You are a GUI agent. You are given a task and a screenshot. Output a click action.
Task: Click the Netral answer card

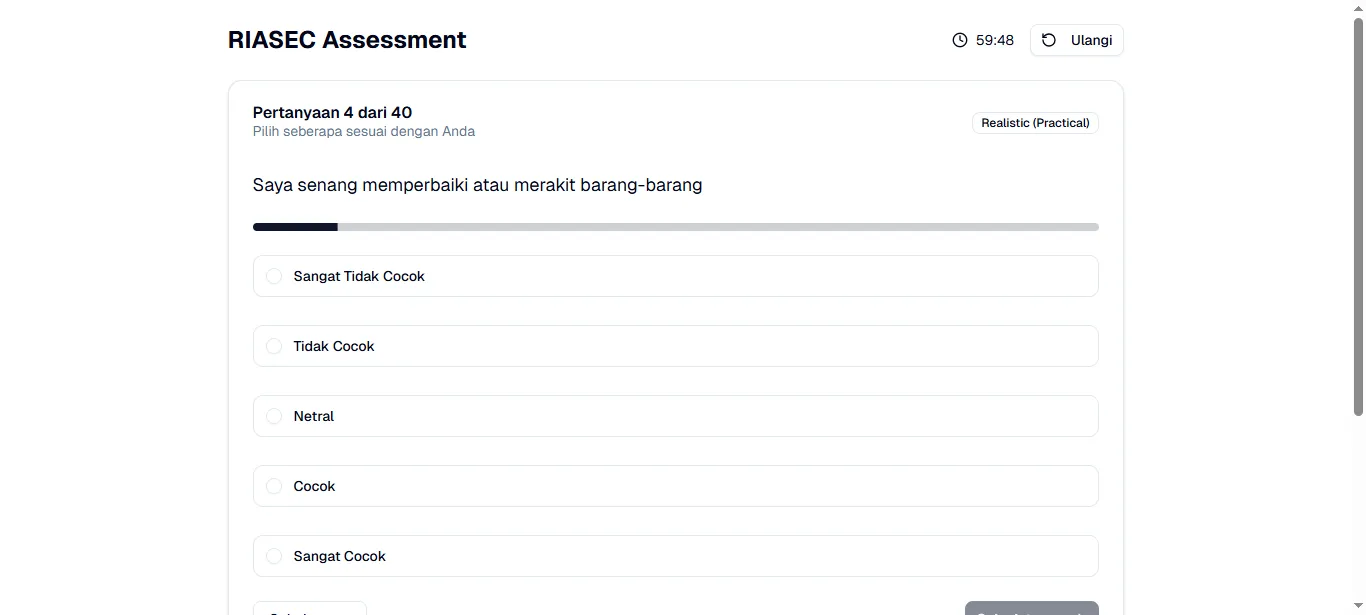click(x=675, y=416)
